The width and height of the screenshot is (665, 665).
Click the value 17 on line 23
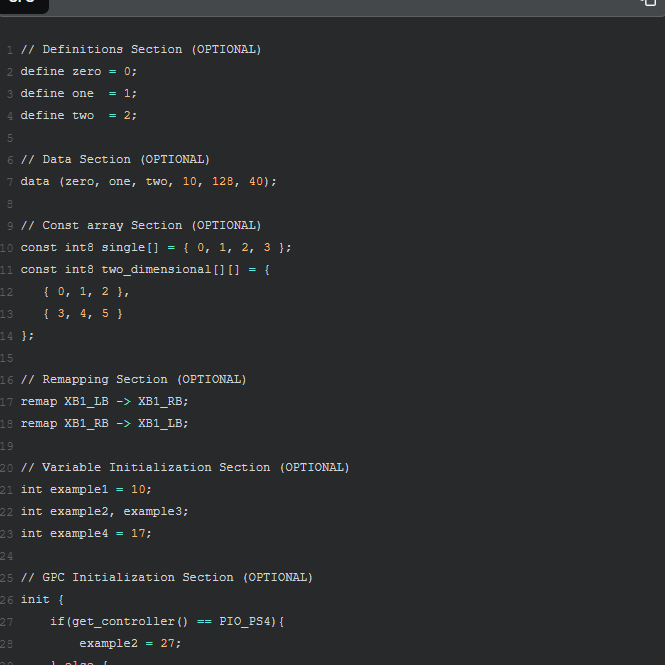pos(140,533)
